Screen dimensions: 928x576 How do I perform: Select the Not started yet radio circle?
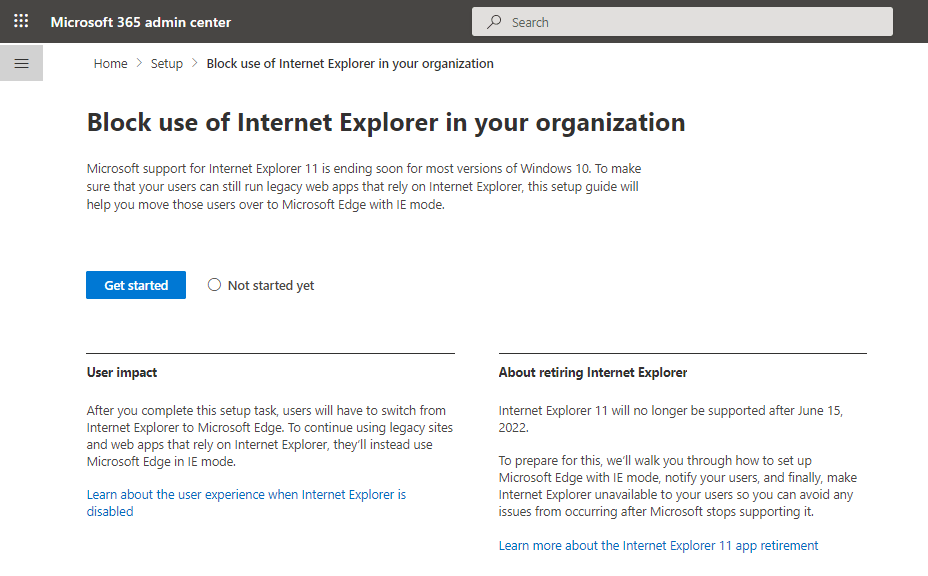[214, 285]
